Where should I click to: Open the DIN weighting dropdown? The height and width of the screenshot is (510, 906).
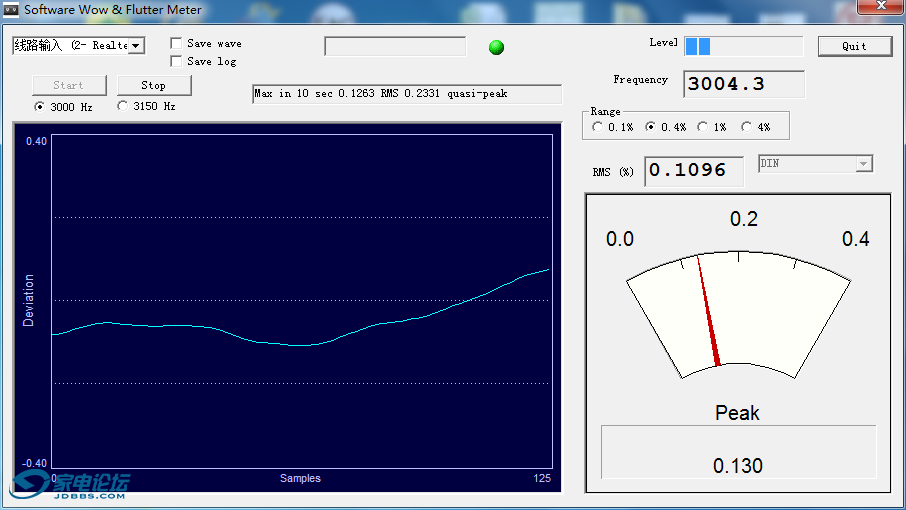tap(863, 164)
